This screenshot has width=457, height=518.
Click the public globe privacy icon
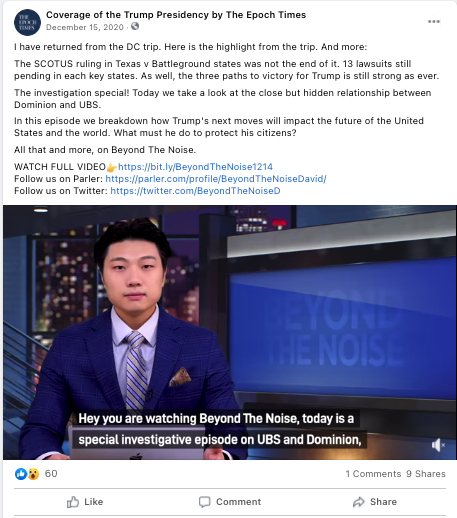pyautogui.click(x=135, y=26)
